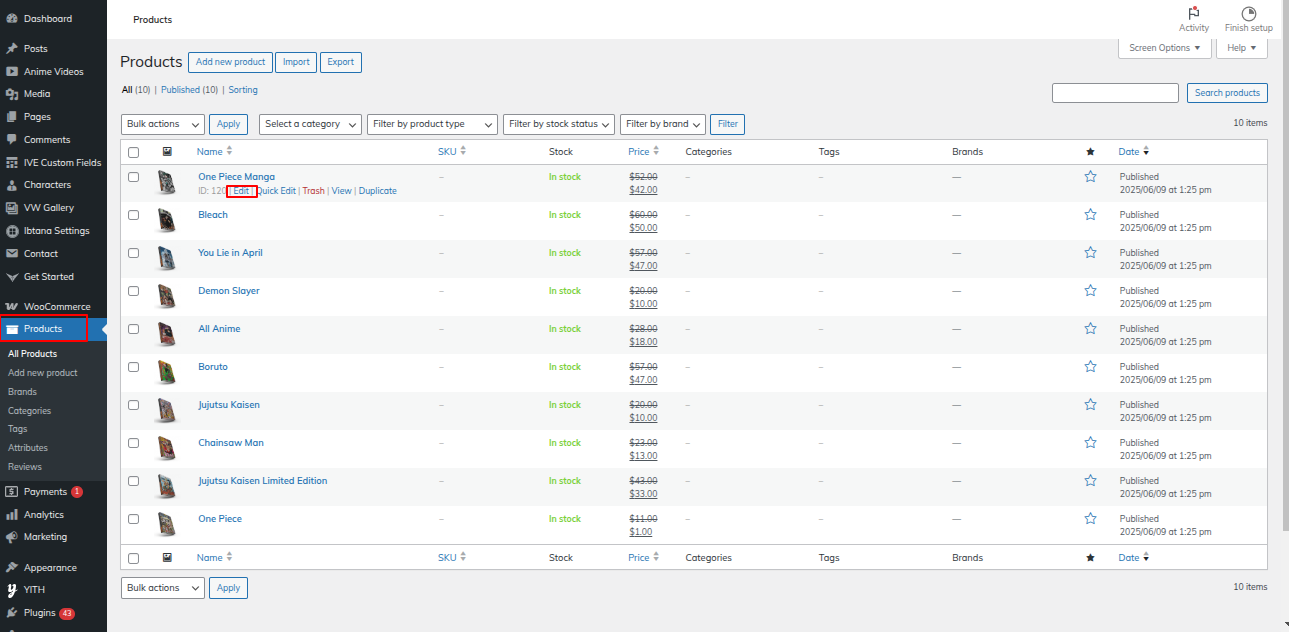The height and width of the screenshot is (632, 1289).
Task: Tick the select-all checkbox in table header
Action: 133,152
